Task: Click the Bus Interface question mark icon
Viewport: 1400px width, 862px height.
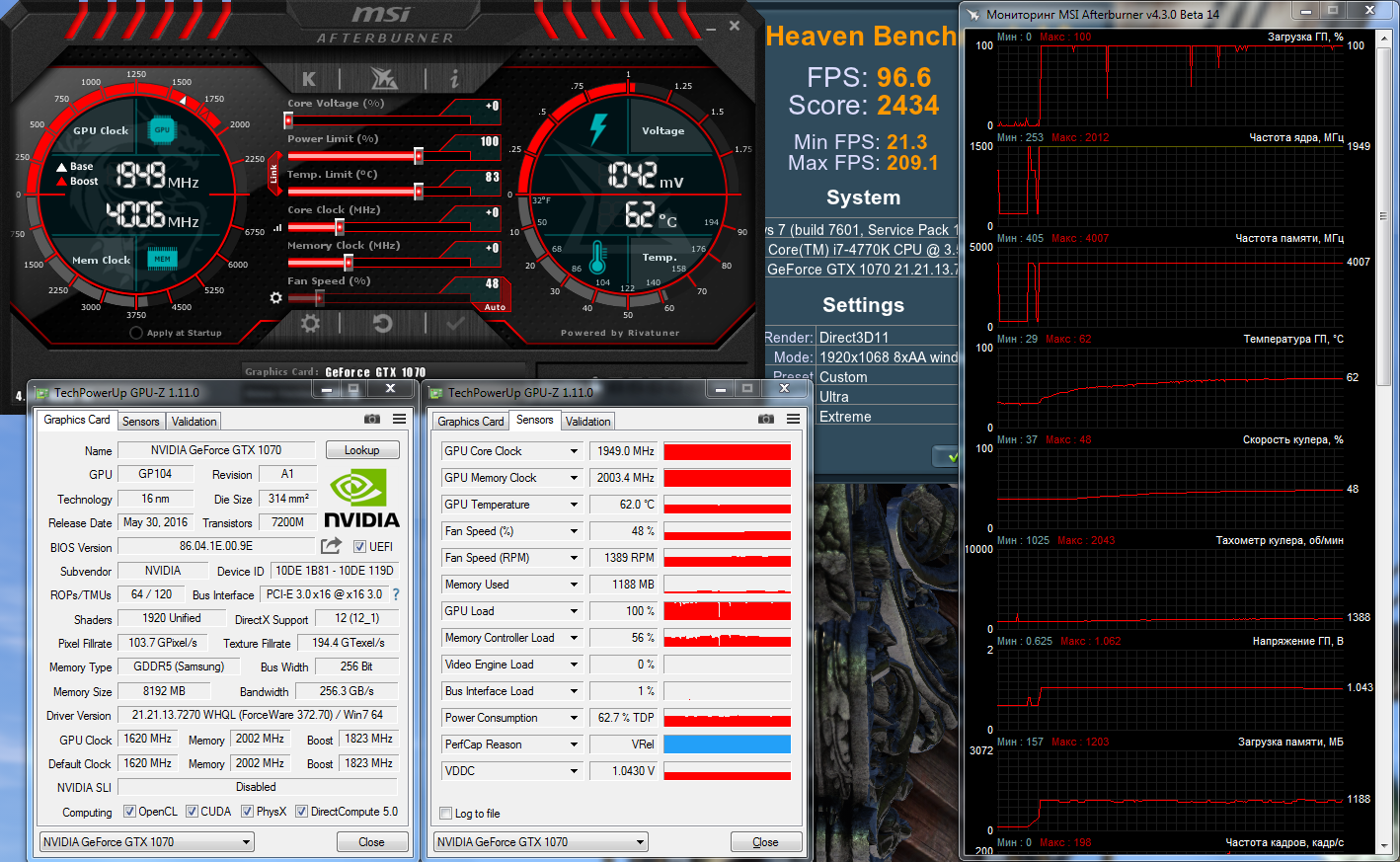Action: click(396, 594)
